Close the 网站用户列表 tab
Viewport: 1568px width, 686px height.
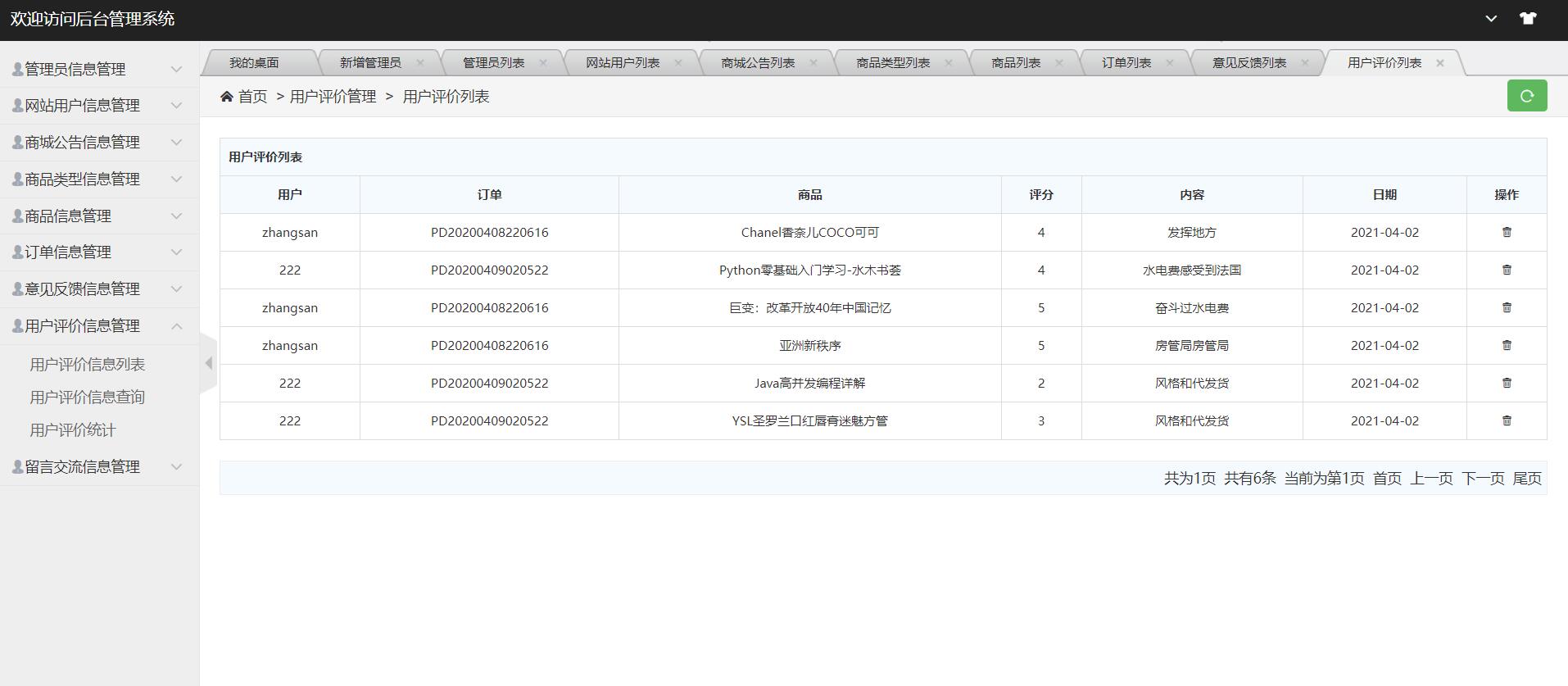678,62
